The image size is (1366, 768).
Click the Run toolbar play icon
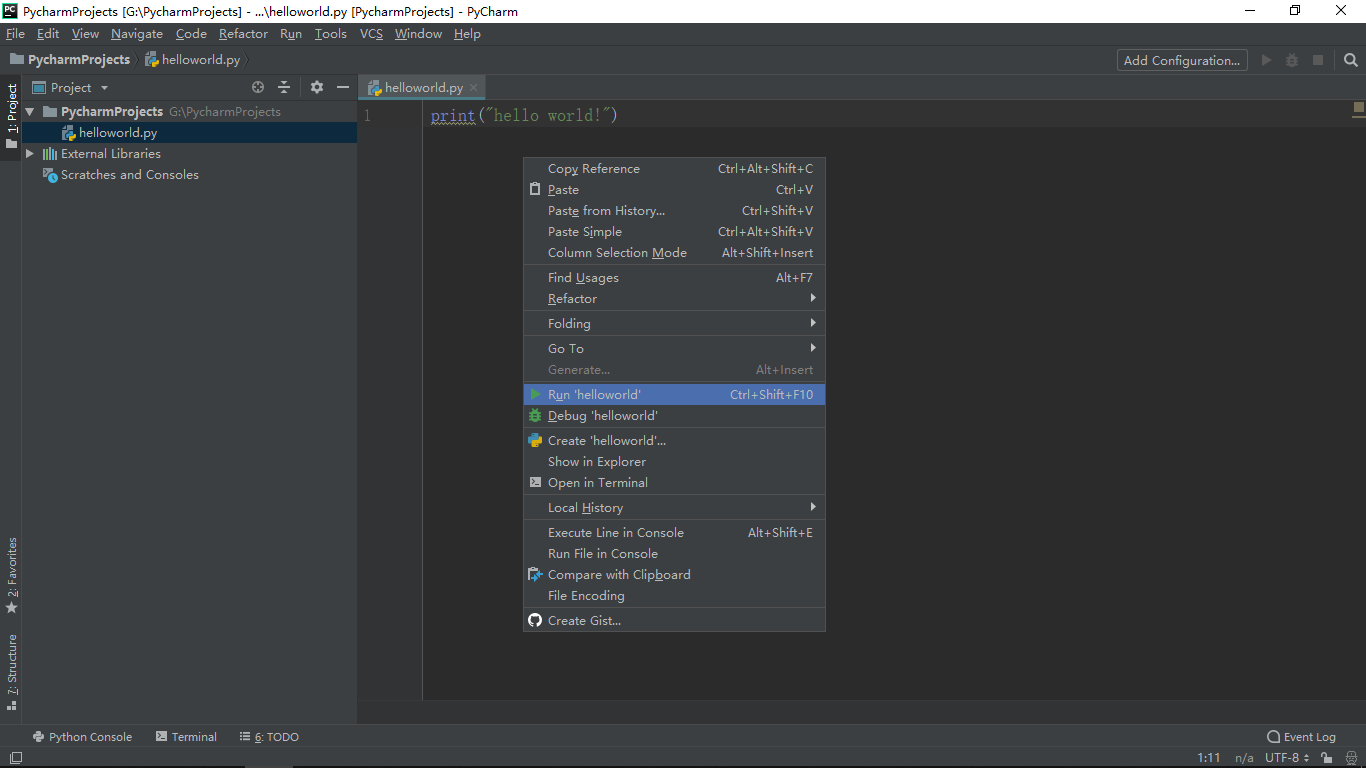click(1266, 60)
